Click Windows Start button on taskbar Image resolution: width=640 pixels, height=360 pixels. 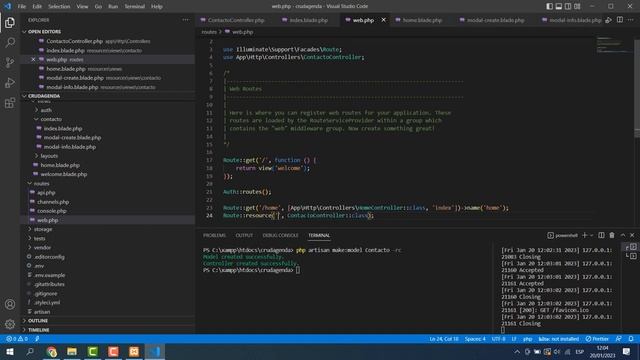coord(9,351)
